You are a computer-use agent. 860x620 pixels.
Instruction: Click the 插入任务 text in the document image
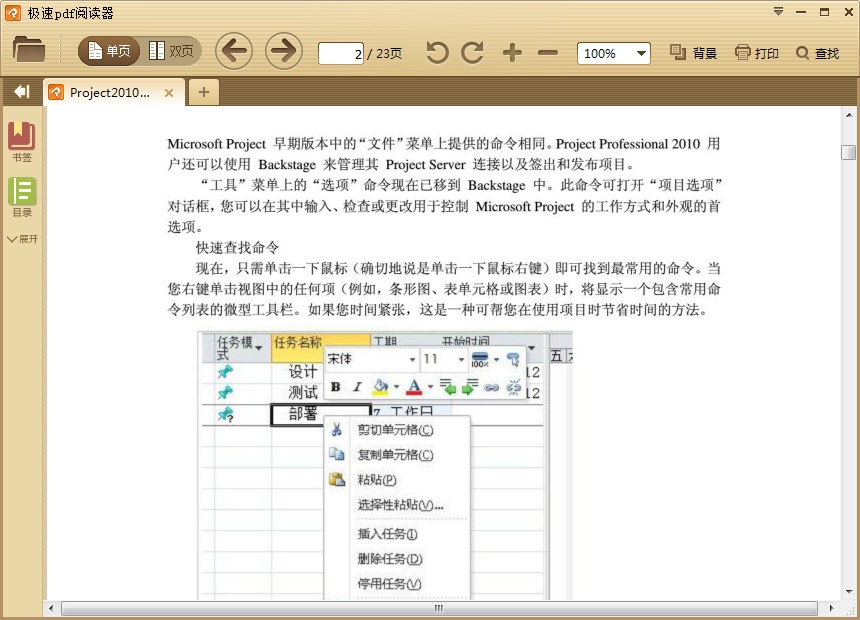(x=387, y=533)
